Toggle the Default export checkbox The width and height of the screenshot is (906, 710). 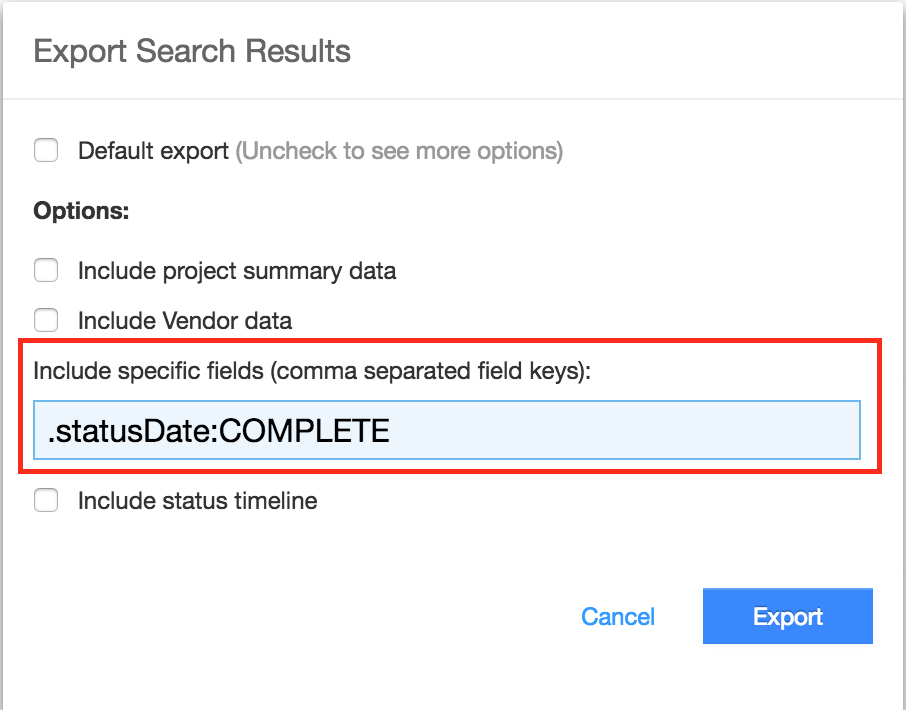coord(46,151)
